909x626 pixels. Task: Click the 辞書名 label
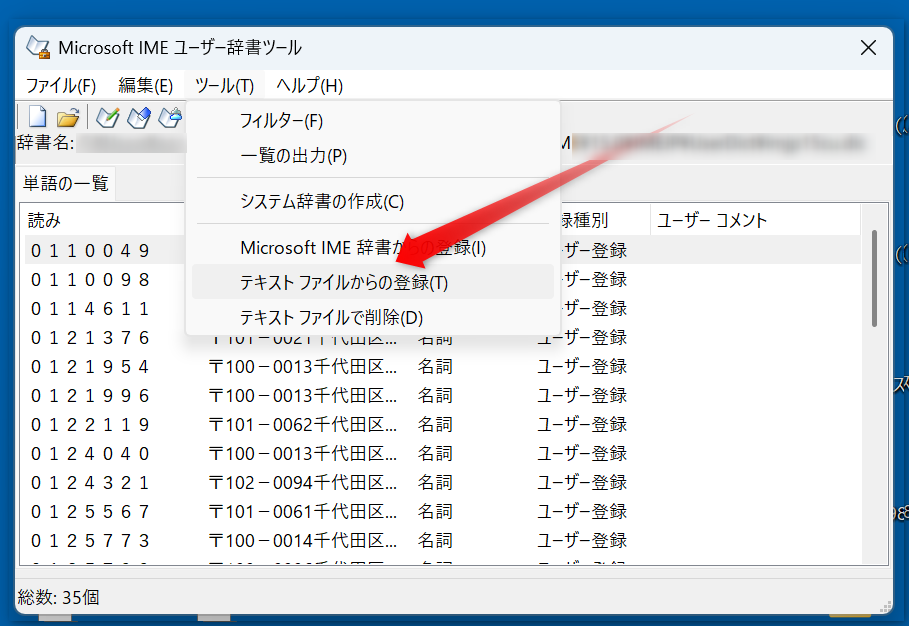click(46, 143)
